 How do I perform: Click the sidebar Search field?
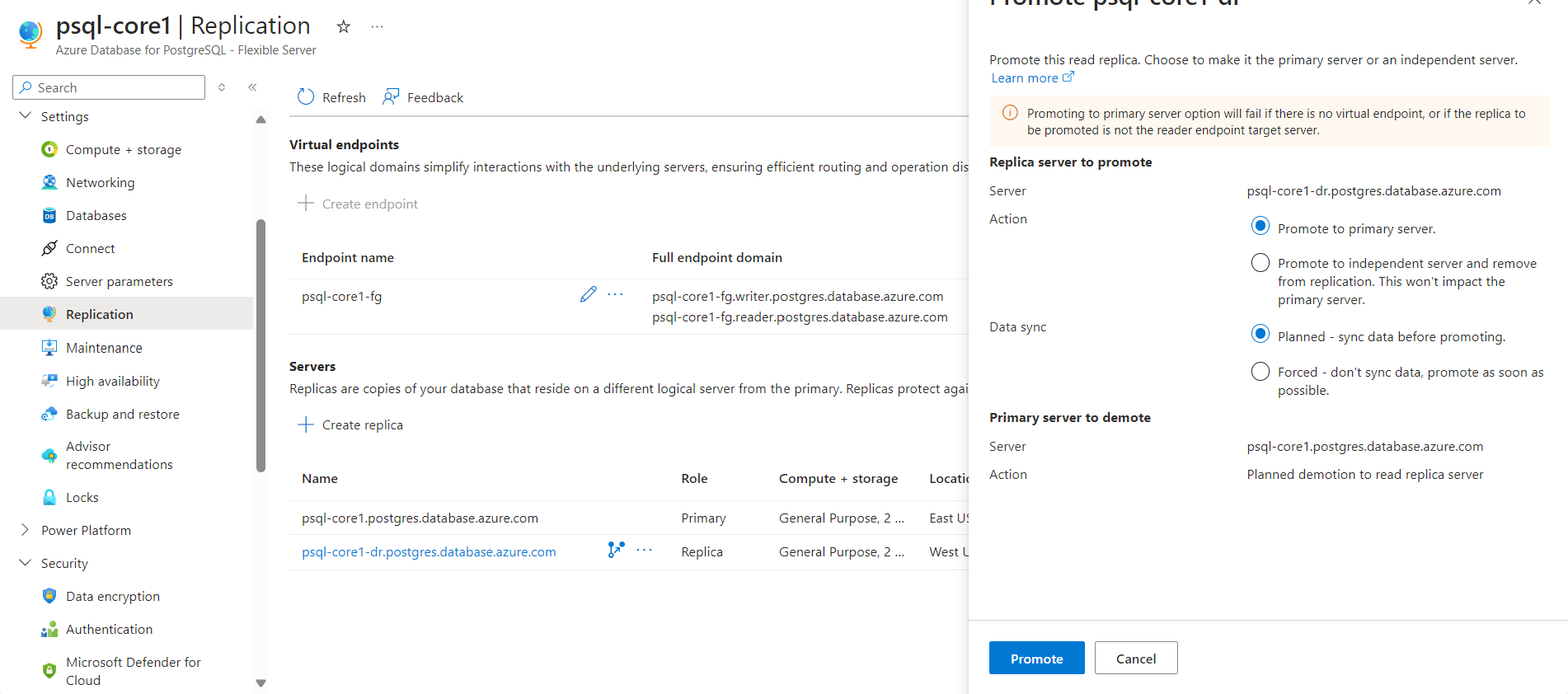[x=109, y=87]
